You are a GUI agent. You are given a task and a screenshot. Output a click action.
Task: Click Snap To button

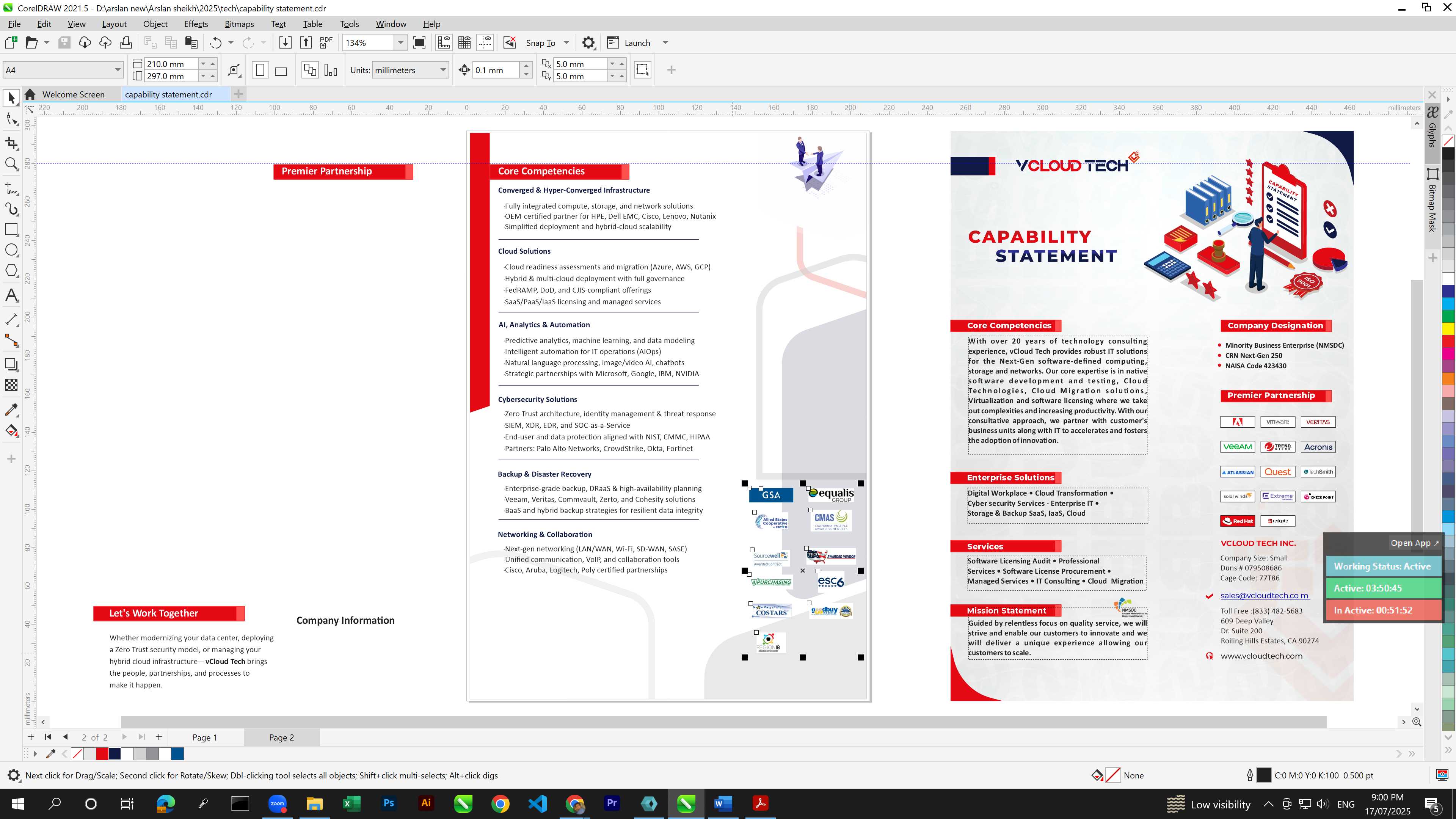540,43
